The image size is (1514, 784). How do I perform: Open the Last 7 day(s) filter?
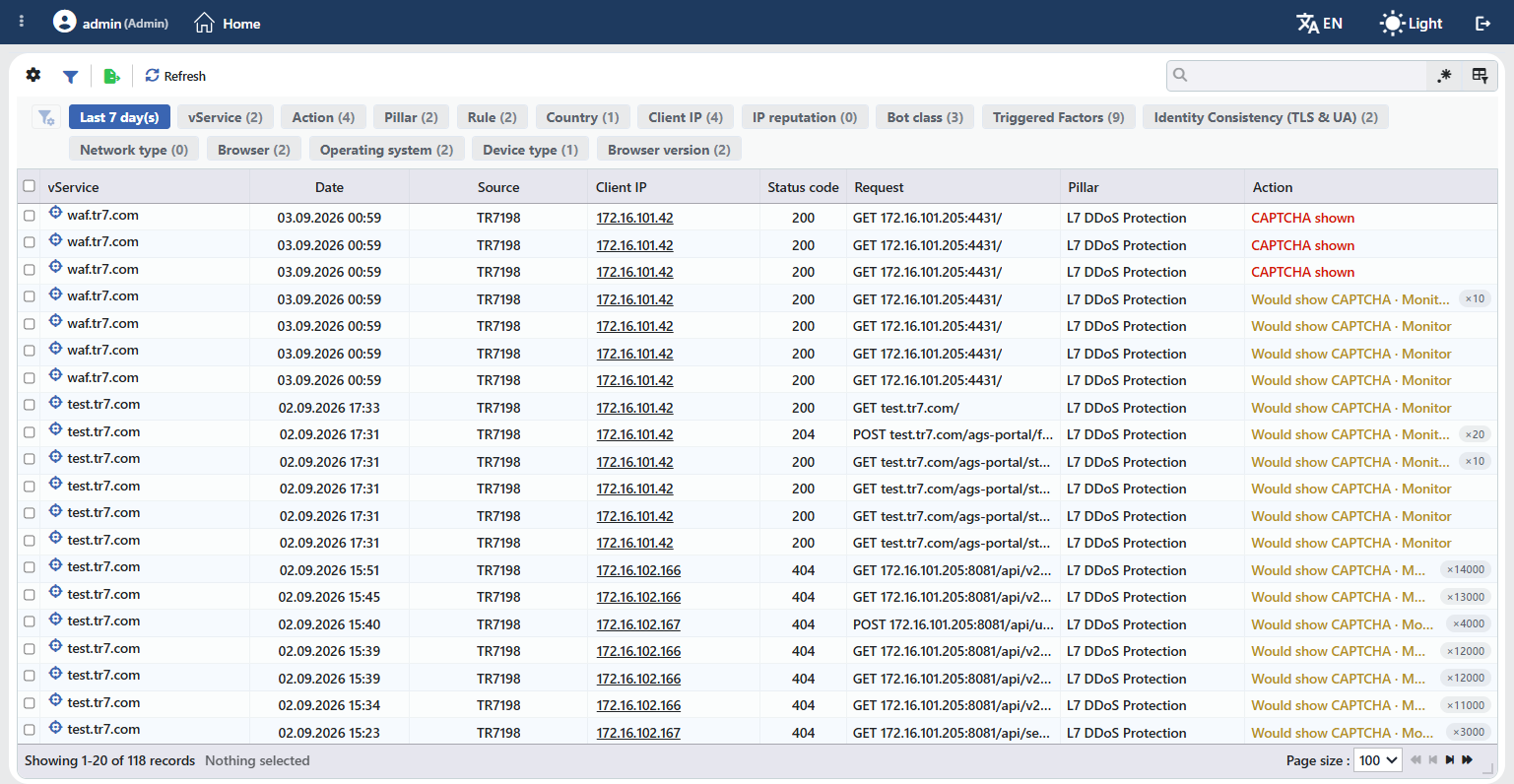click(x=119, y=117)
